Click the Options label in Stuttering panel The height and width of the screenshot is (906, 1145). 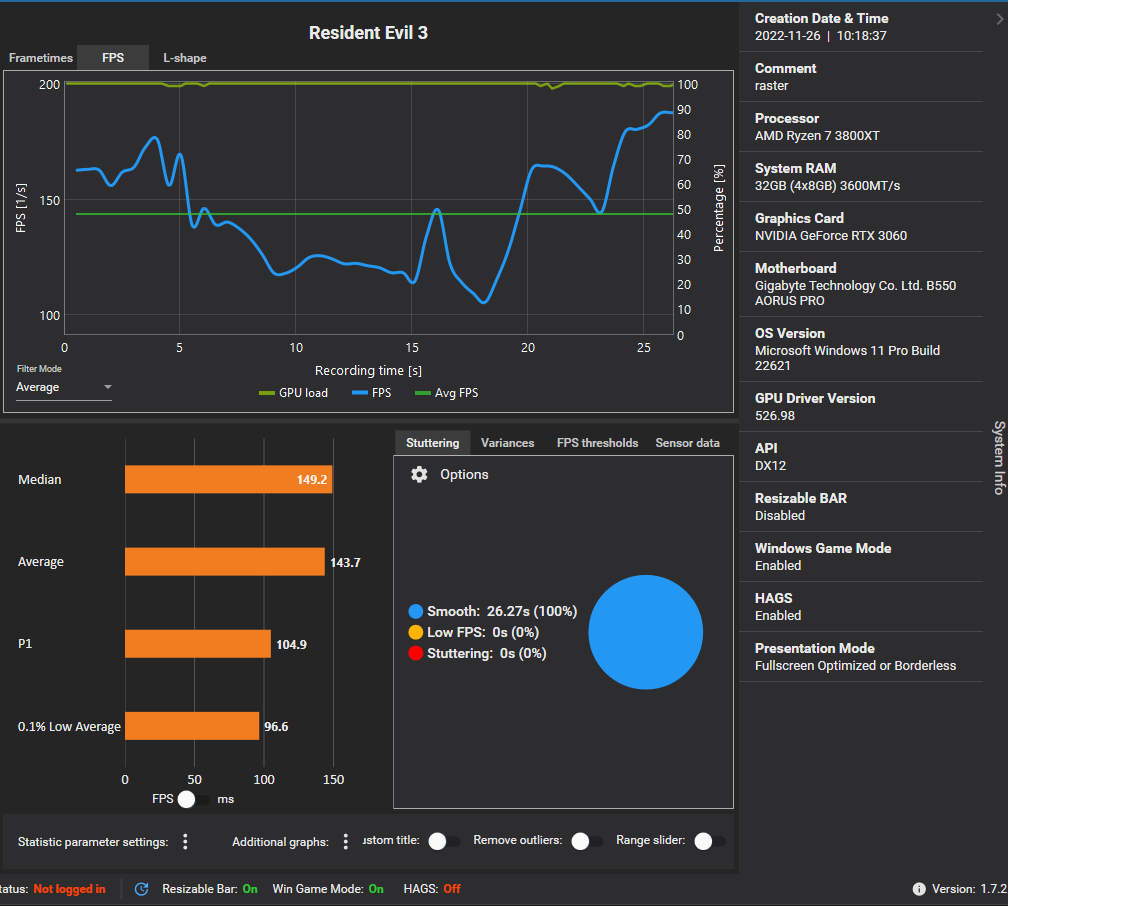pyautogui.click(x=464, y=475)
